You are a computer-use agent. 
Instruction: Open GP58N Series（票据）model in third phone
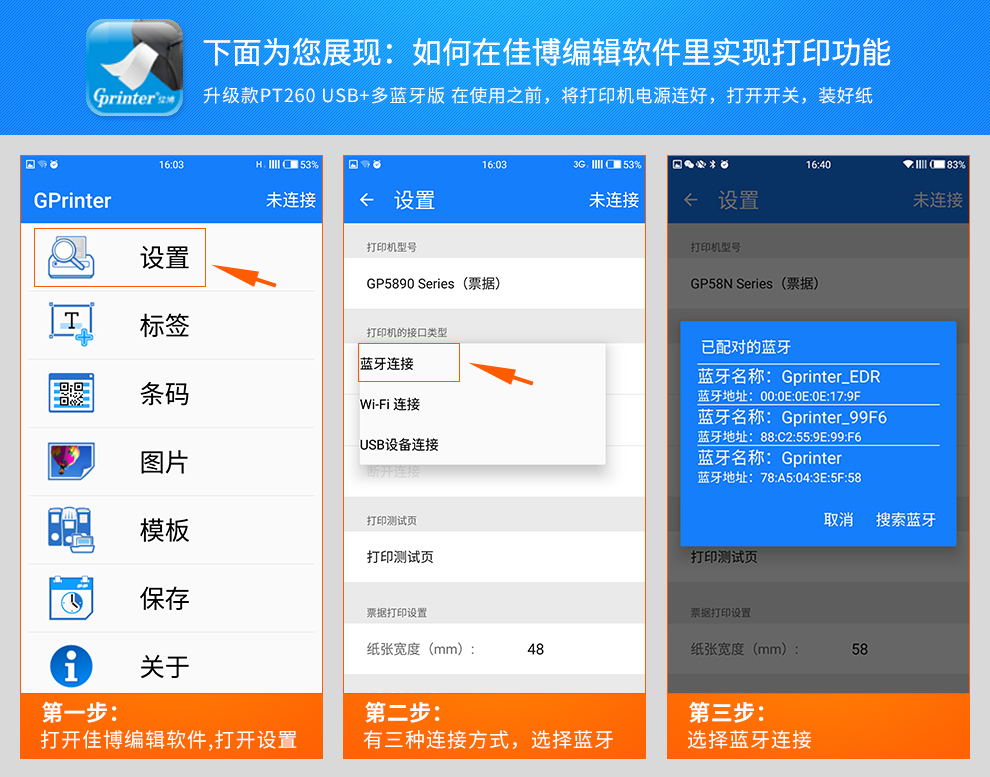tap(818, 283)
